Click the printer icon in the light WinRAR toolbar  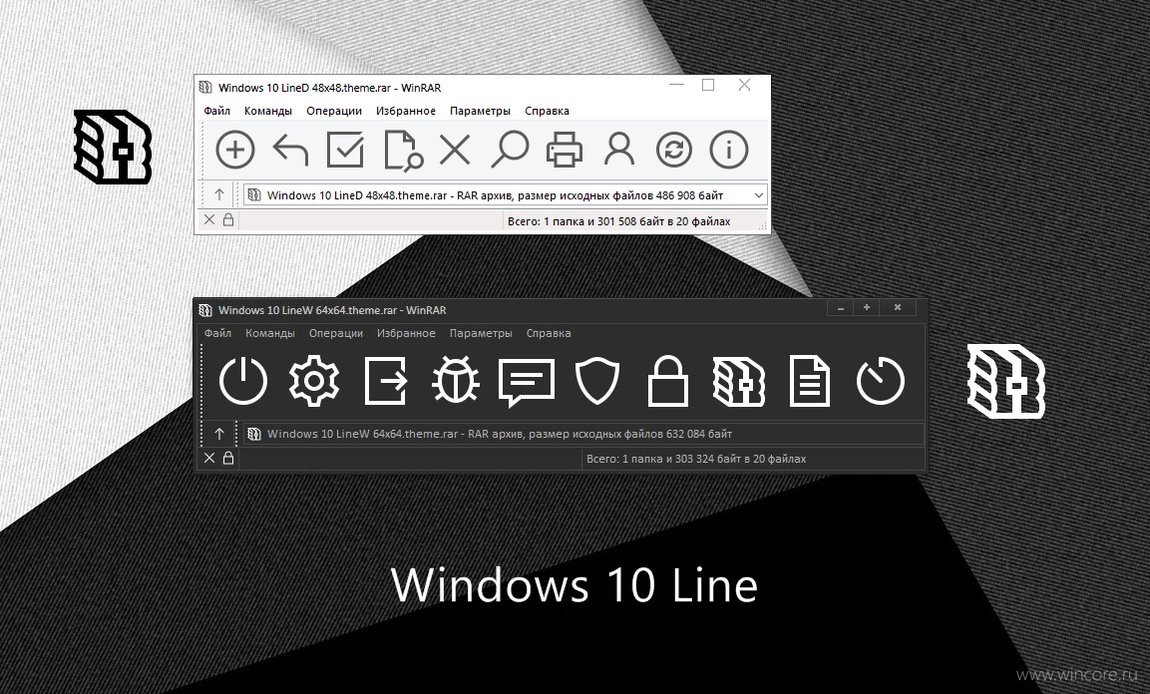point(564,150)
